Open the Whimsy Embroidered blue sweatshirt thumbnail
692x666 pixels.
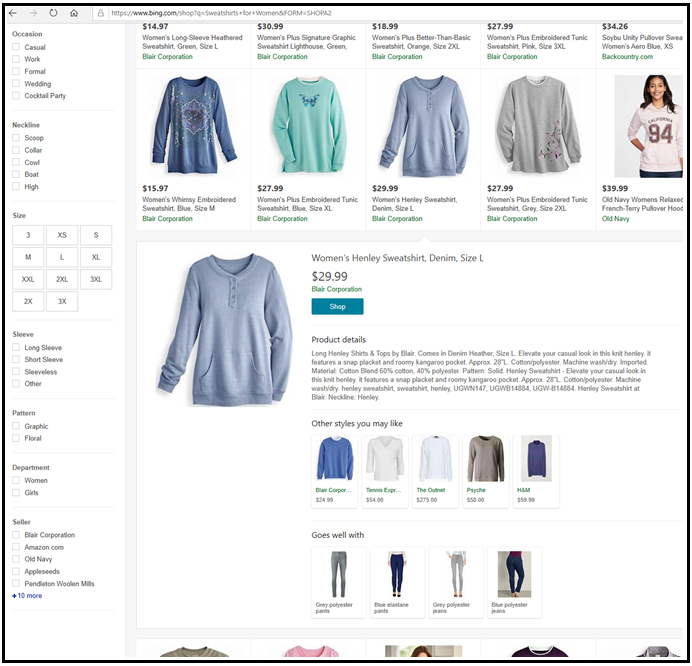(x=193, y=125)
